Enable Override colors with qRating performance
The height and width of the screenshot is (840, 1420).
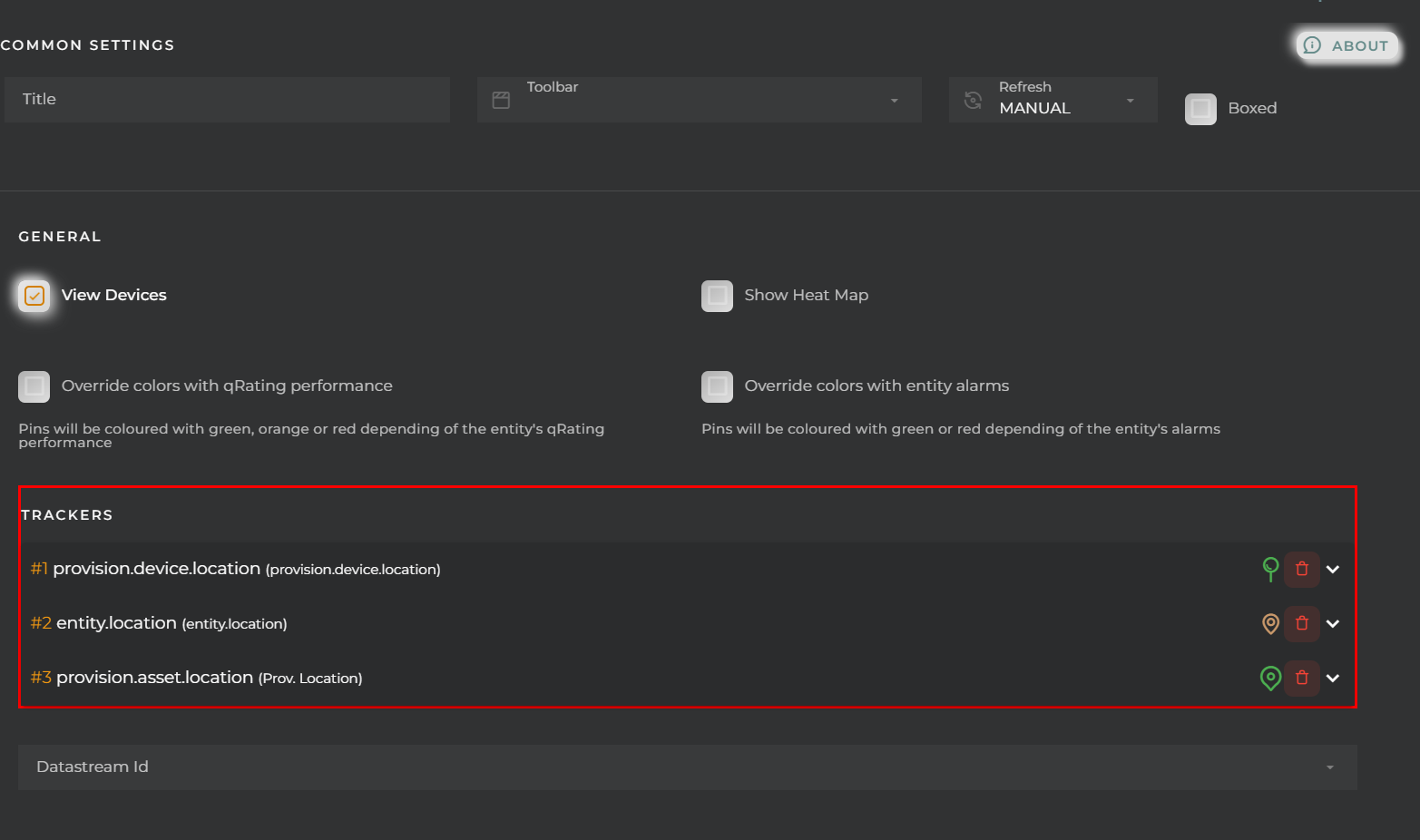pyautogui.click(x=34, y=386)
